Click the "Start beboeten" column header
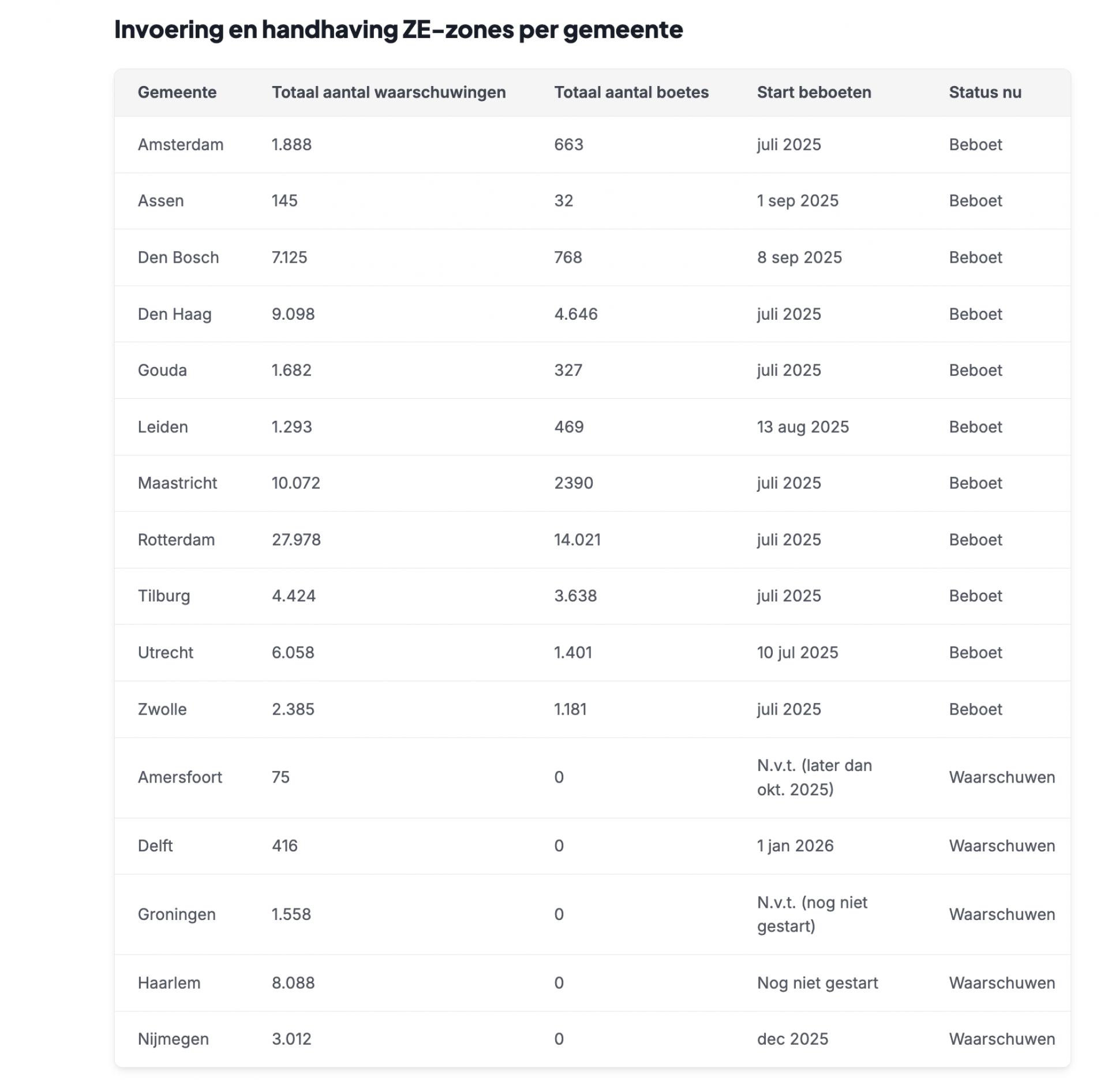The width and height of the screenshot is (1108, 1092). (x=814, y=92)
